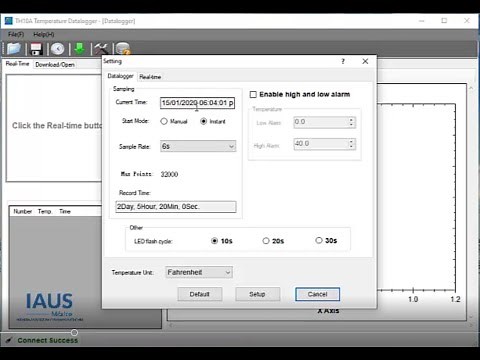480x360 pixels.
Task: Switch to the Real-time settings tab
Action: tap(150, 77)
